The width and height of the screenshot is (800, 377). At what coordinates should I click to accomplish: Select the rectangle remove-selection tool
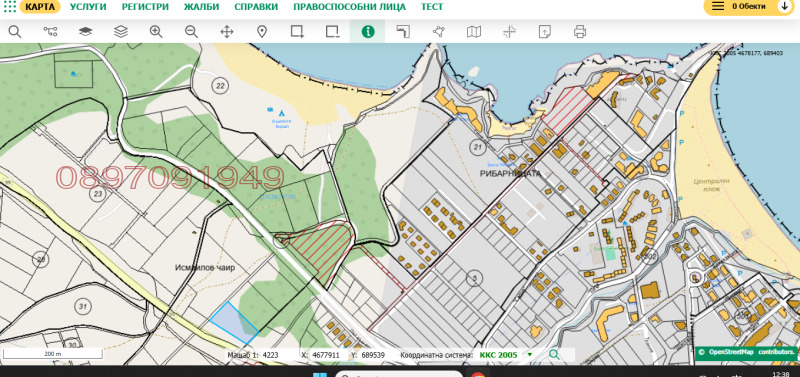[333, 32]
